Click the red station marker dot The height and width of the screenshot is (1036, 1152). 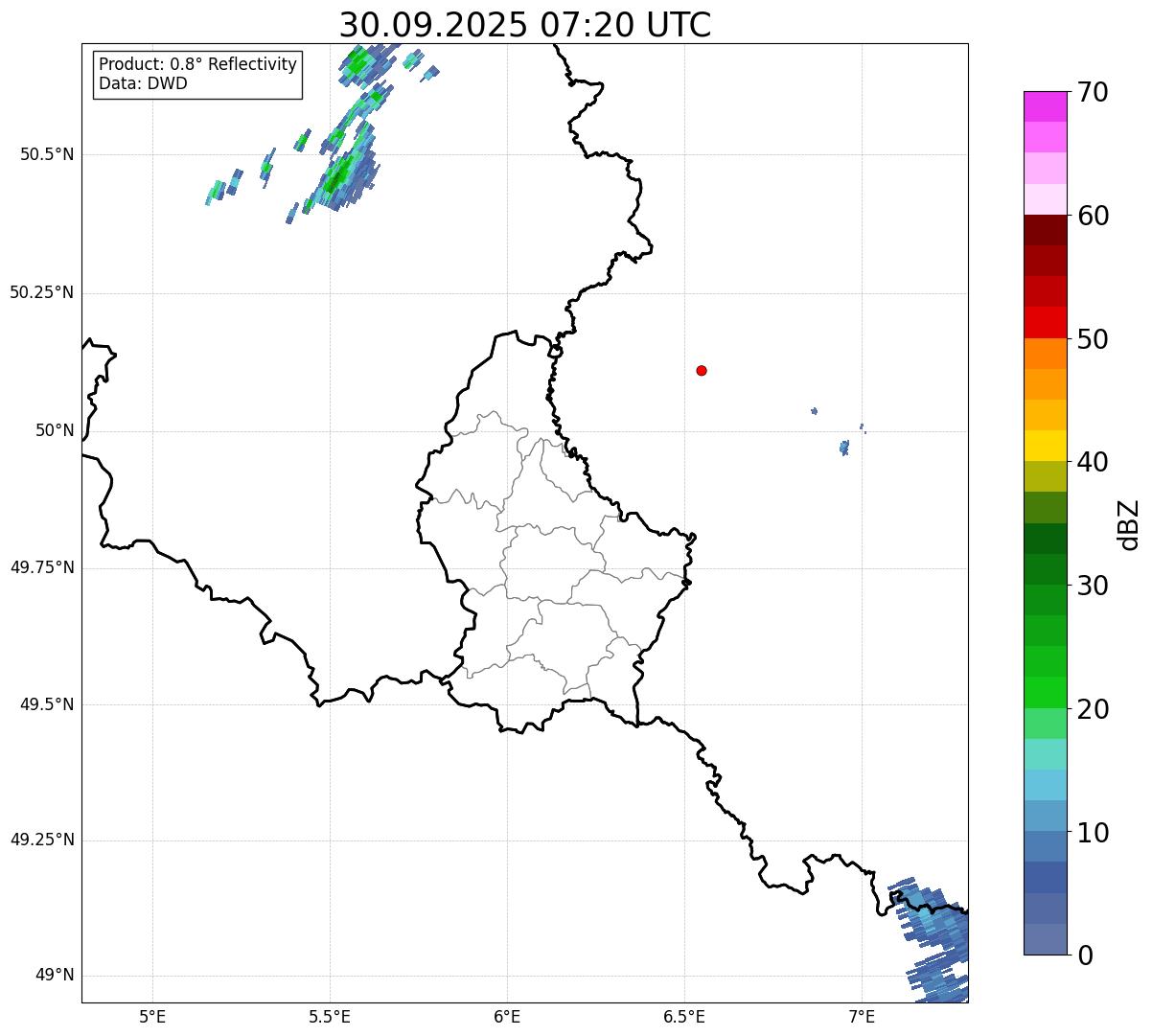[x=702, y=370]
